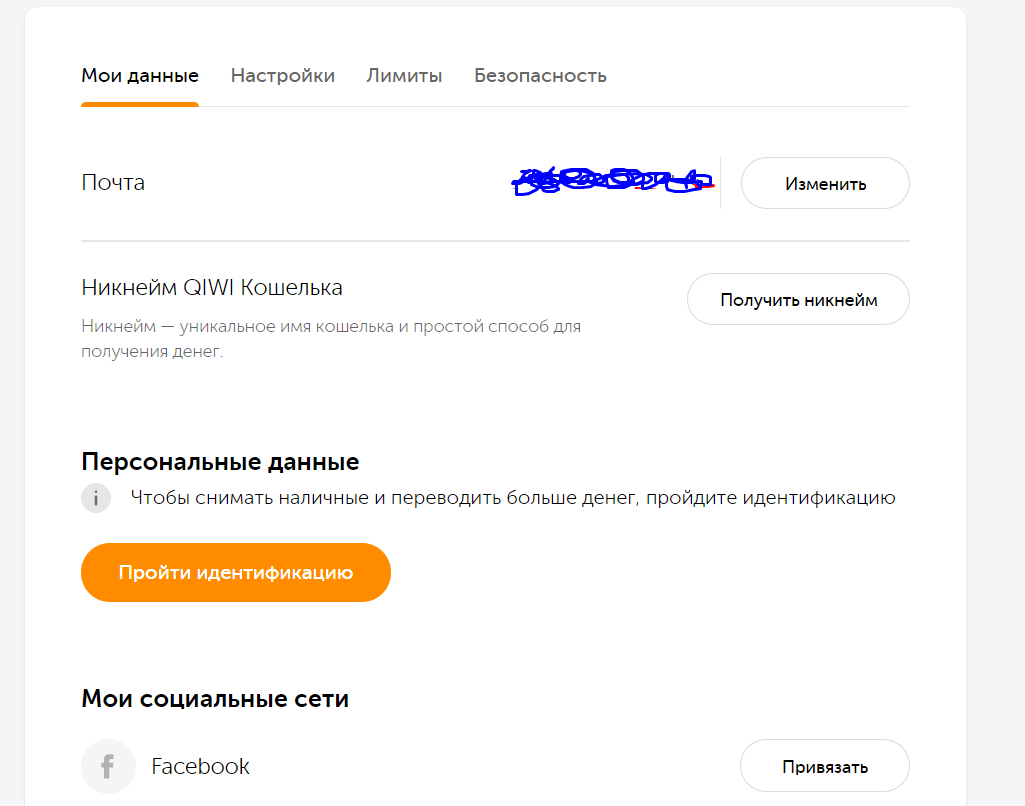Link Facebook using the Привязать button

pyautogui.click(x=824, y=767)
